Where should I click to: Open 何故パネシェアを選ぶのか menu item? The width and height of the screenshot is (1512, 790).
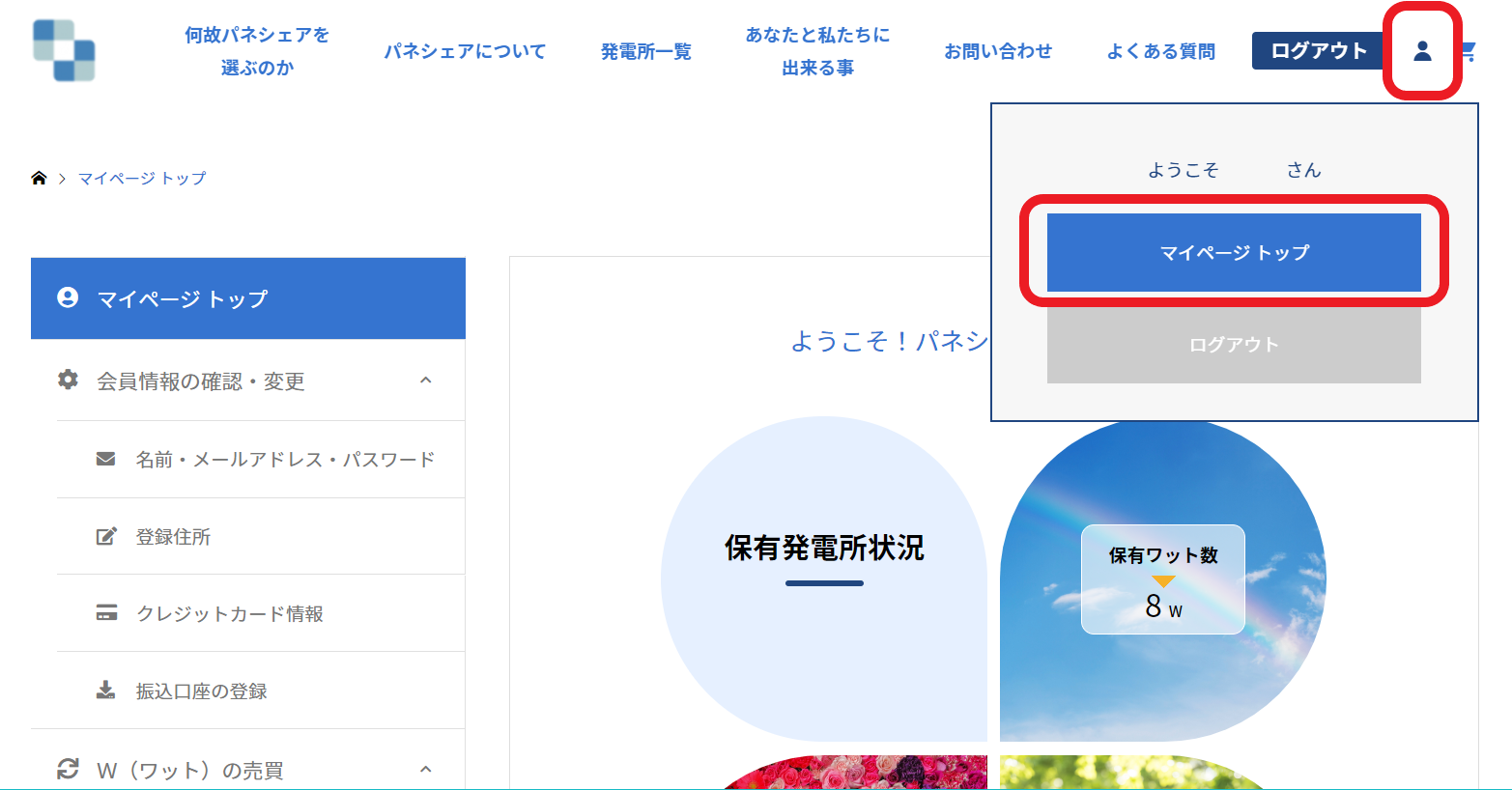pos(257,51)
